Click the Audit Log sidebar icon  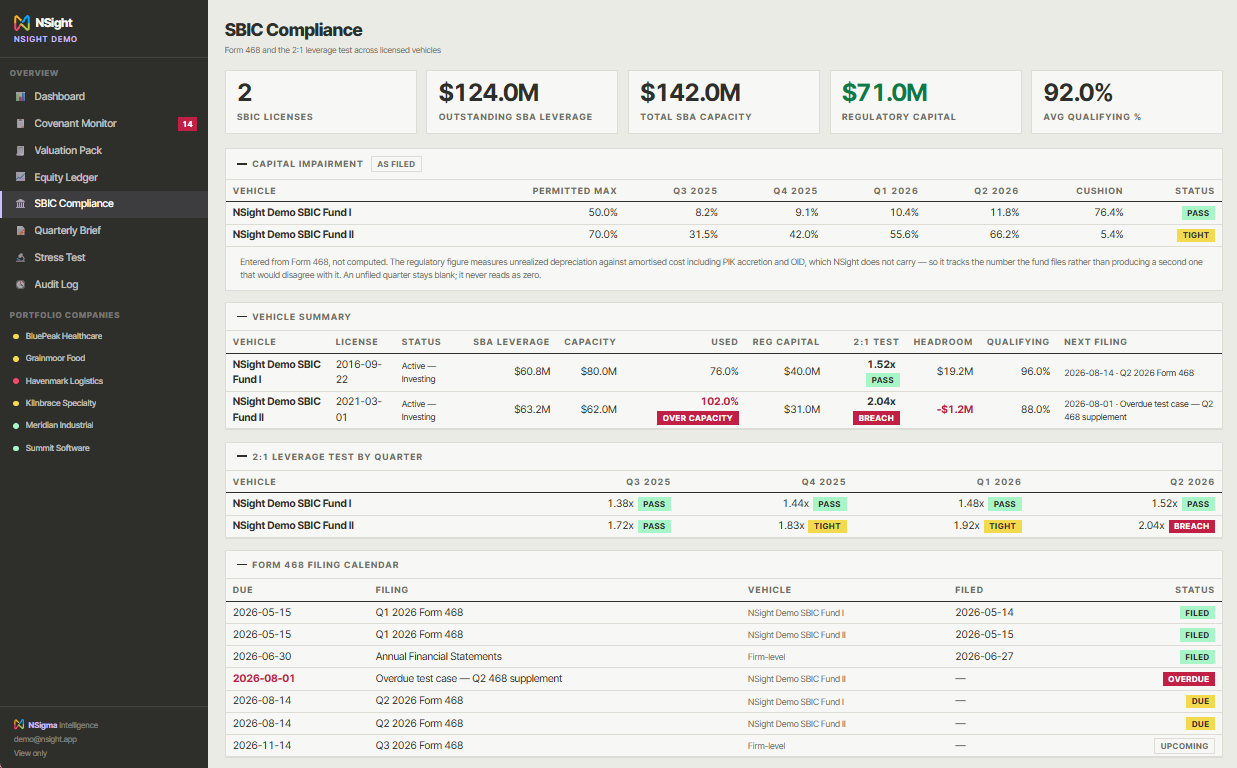pyautogui.click(x=21, y=285)
